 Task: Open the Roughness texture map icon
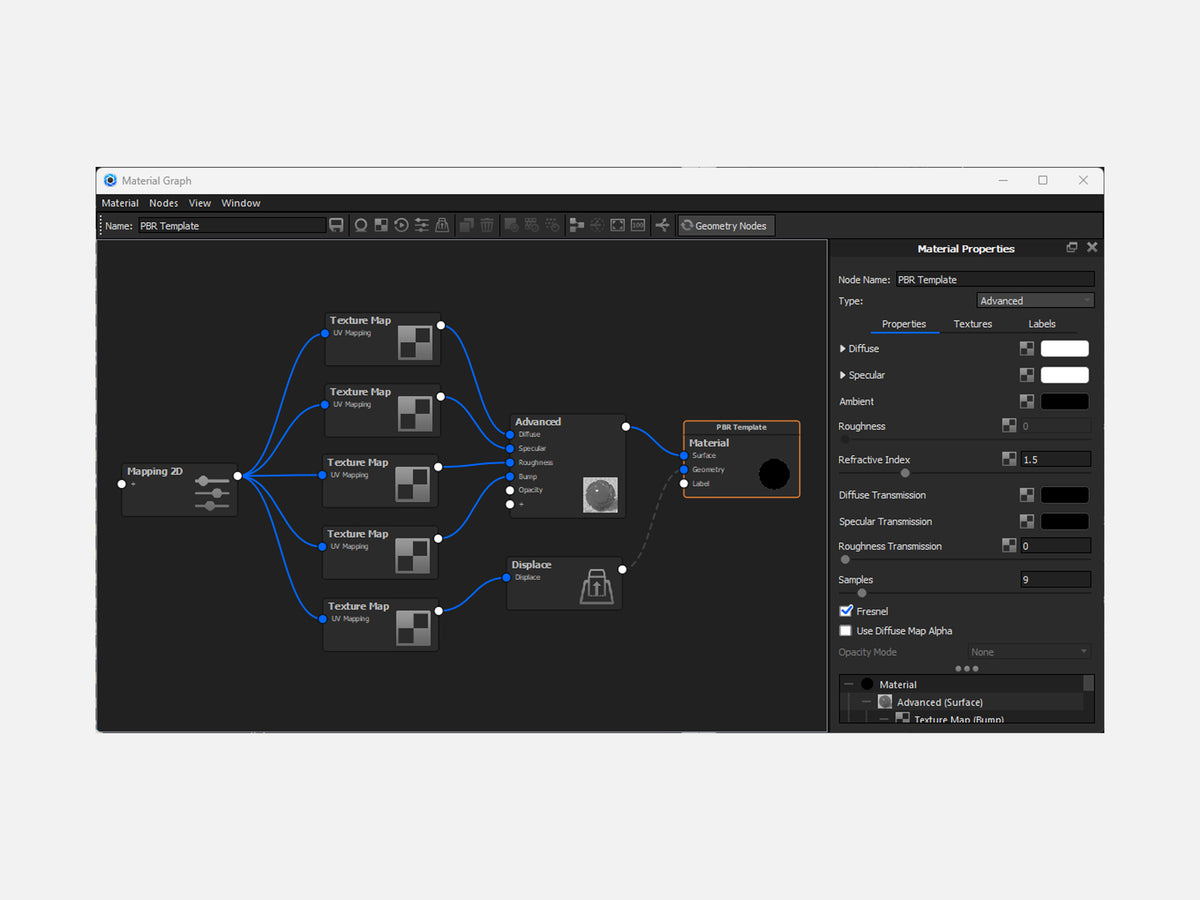[1008, 426]
